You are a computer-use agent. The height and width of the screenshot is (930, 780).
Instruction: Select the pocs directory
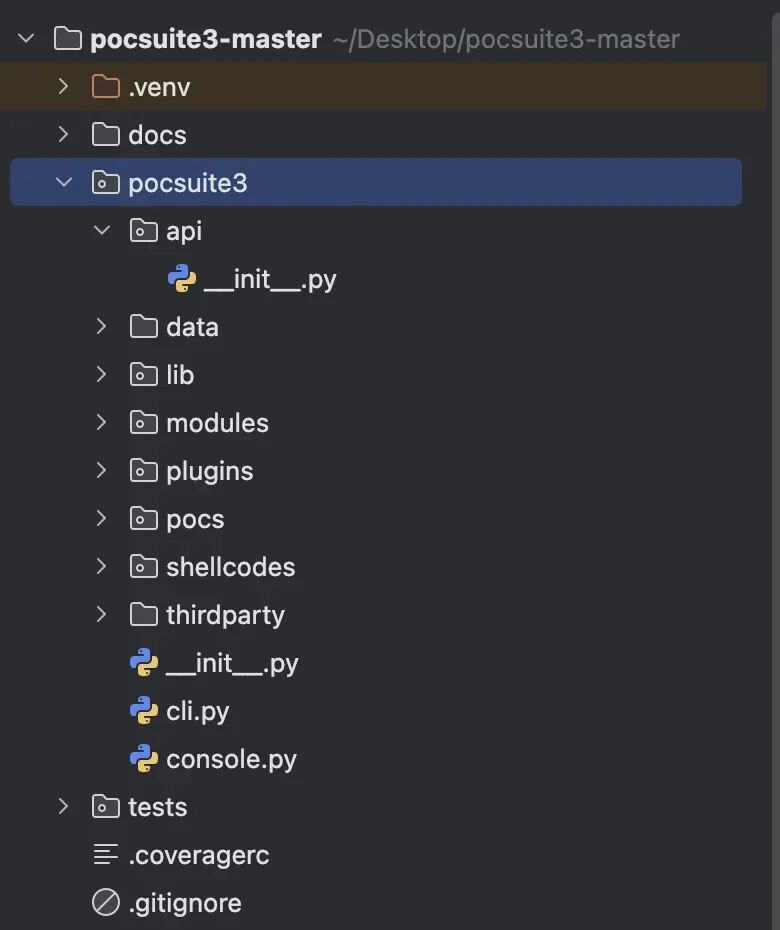(x=195, y=519)
